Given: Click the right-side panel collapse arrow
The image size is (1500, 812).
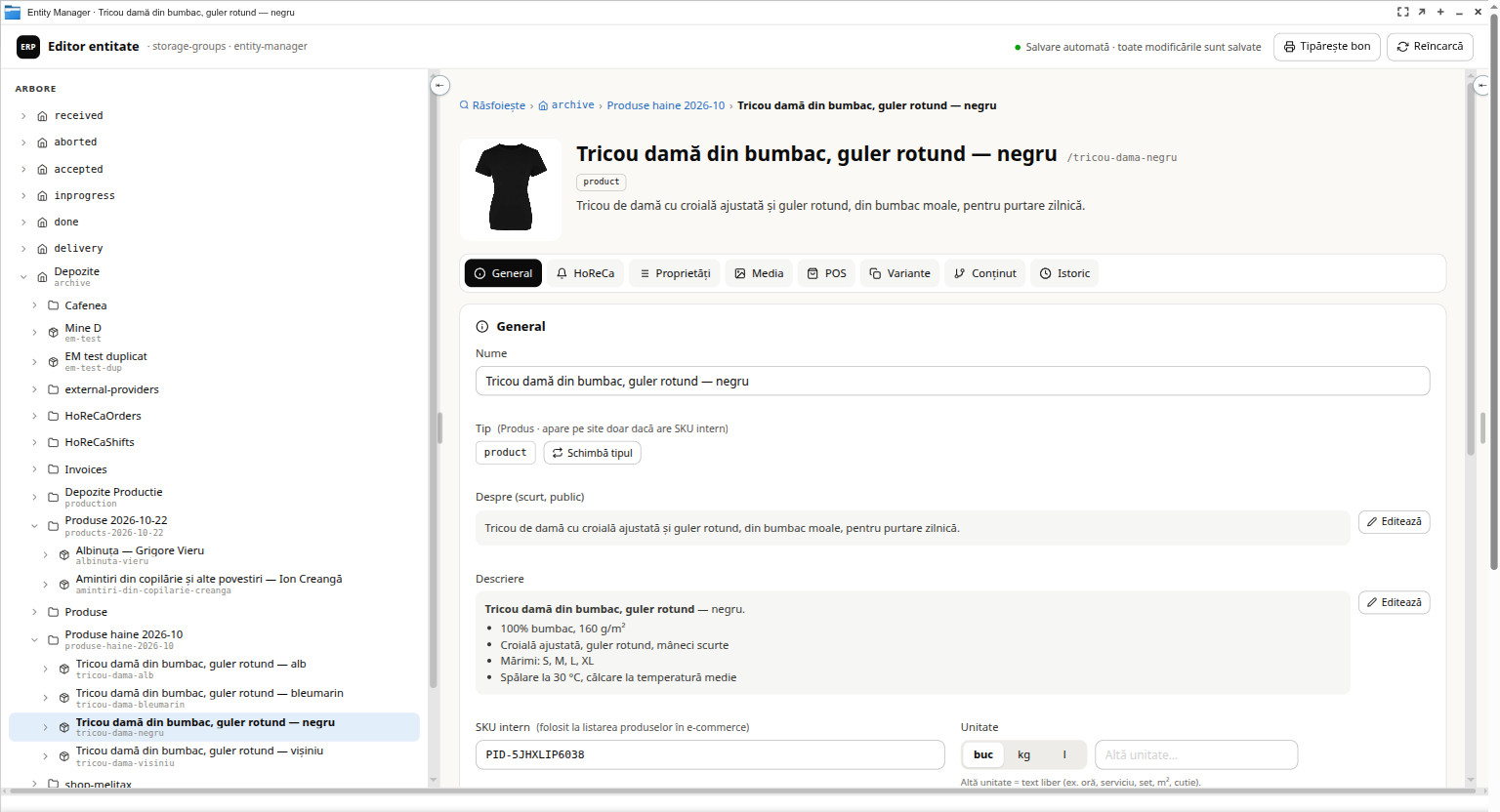Looking at the screenshot, I should coord(1482,85).
